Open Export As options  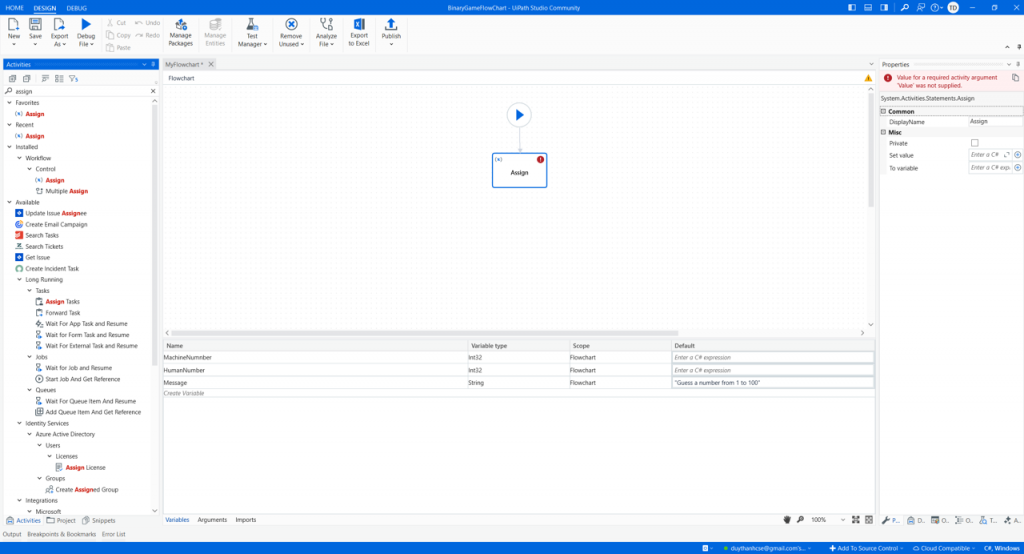59,31
